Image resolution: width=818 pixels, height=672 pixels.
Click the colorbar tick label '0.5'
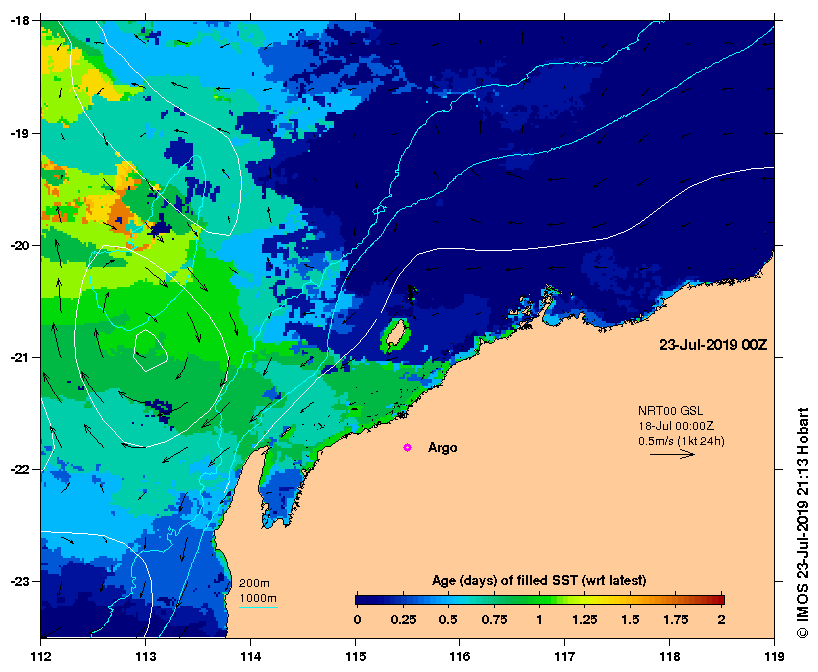448,620
